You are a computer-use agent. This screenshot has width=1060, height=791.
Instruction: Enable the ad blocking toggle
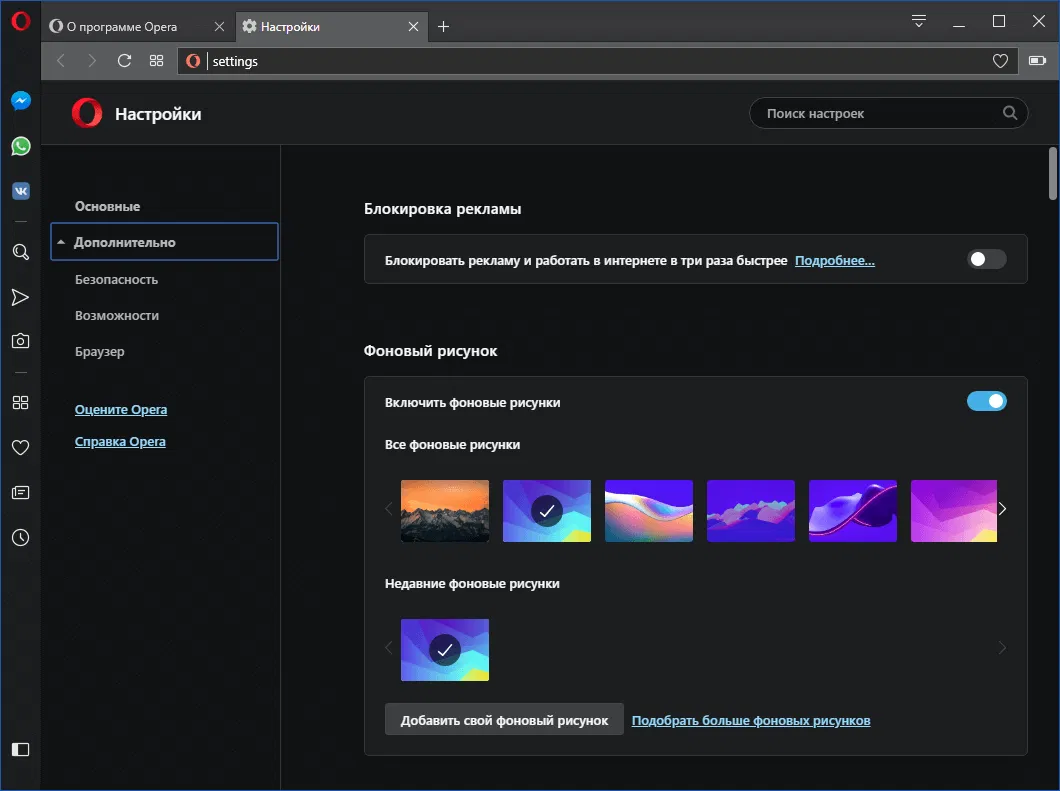point(986,259)
